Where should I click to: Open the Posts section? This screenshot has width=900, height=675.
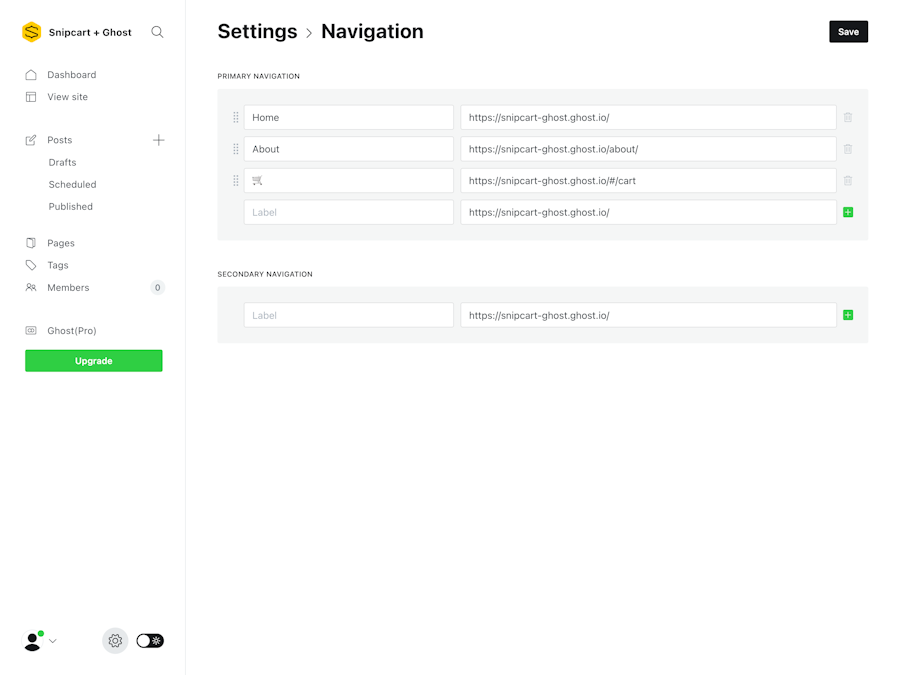click(x=60, y=140)
